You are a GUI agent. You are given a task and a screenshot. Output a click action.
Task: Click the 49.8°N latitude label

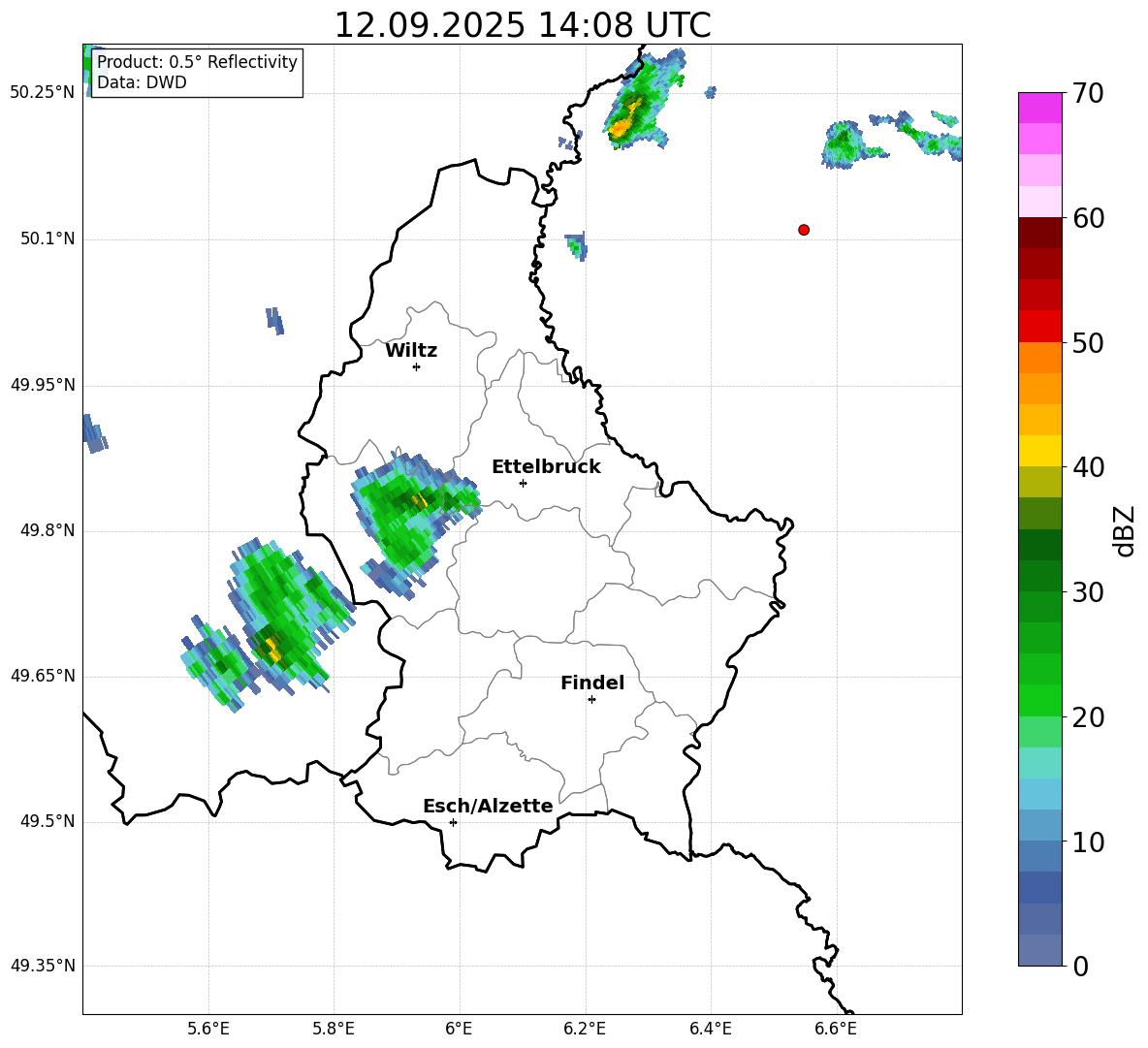coord(48,530)
